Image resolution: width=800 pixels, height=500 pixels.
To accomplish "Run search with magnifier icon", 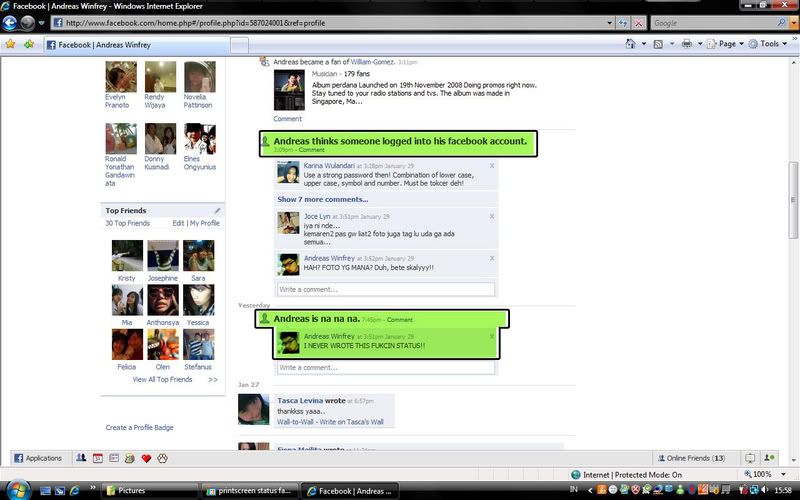I will click(782, 23).
